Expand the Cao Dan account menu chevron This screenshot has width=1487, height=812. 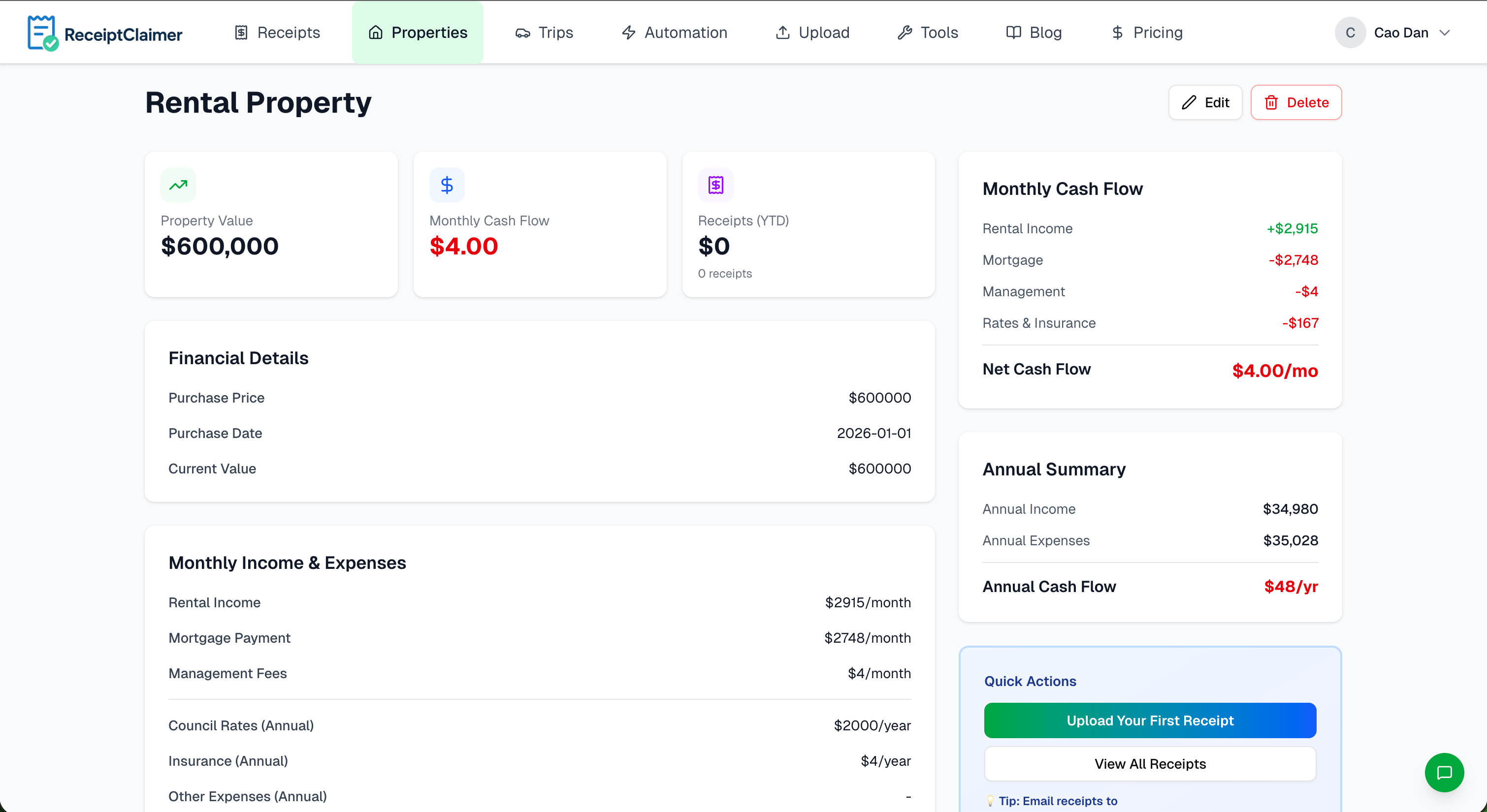pos(1444,33)
